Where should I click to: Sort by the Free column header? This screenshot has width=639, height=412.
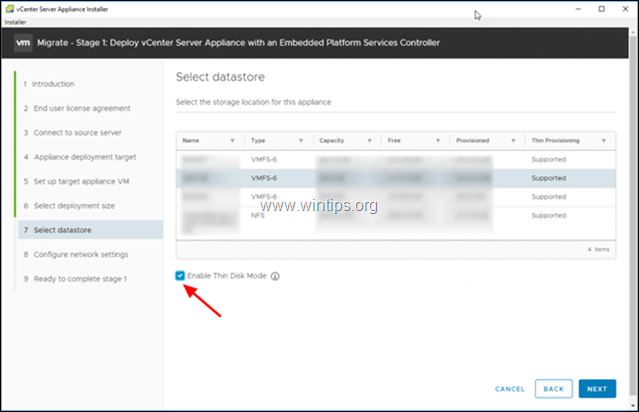[394, 141]
